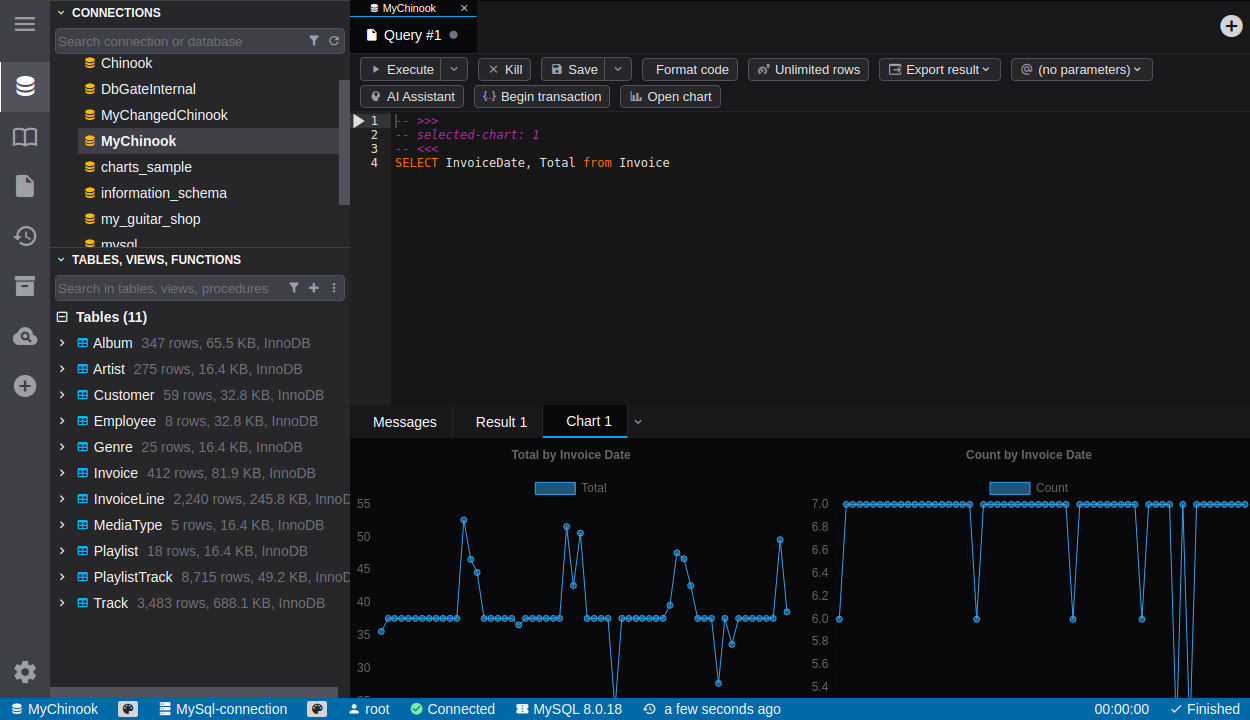
Task: Toggle the Unlimited rows option
Action: pos(808,69)
